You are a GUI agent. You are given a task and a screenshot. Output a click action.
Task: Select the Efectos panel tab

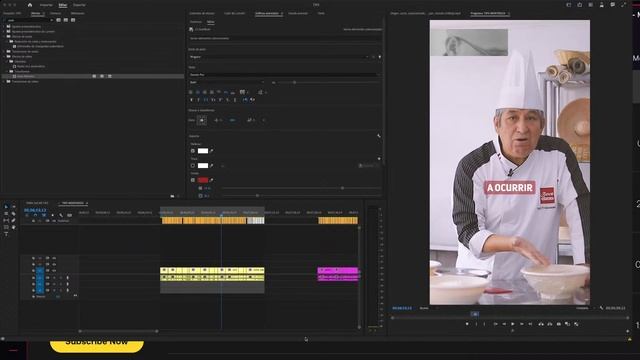point(36,13)
